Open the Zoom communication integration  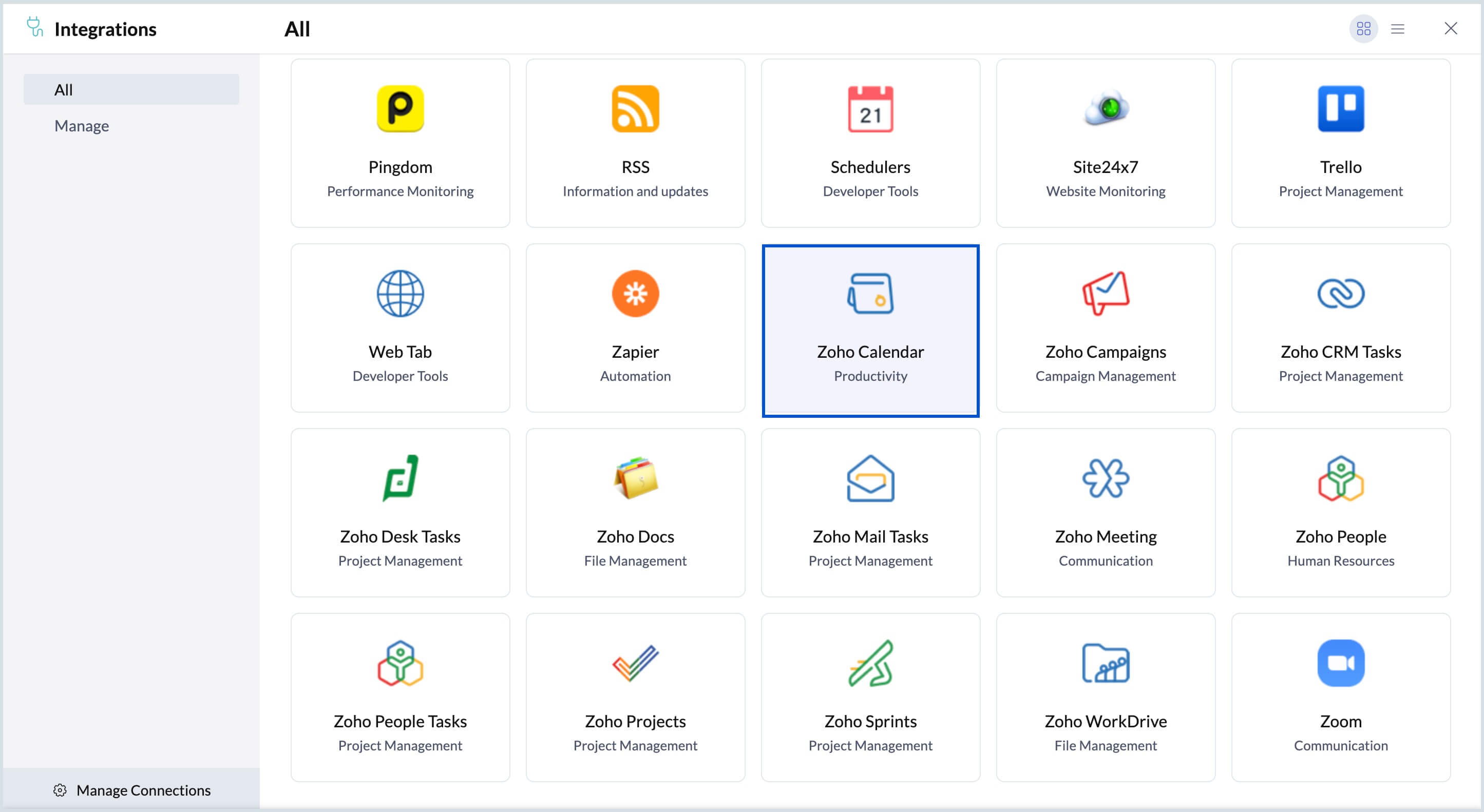1341,697
